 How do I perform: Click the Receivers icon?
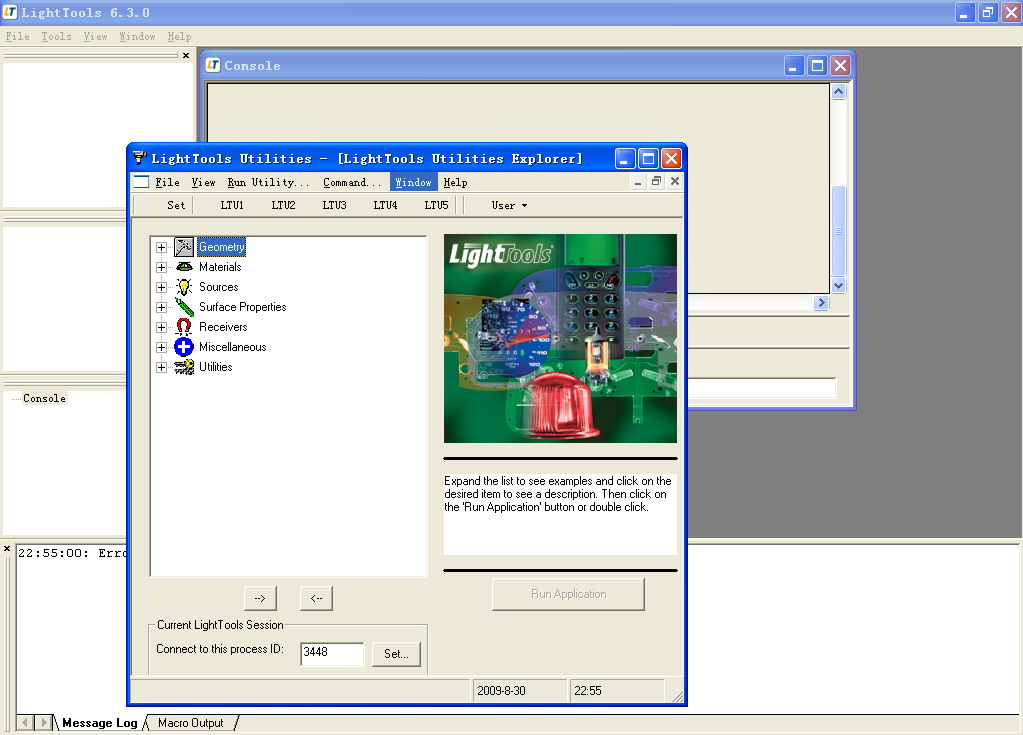point(184,327)
